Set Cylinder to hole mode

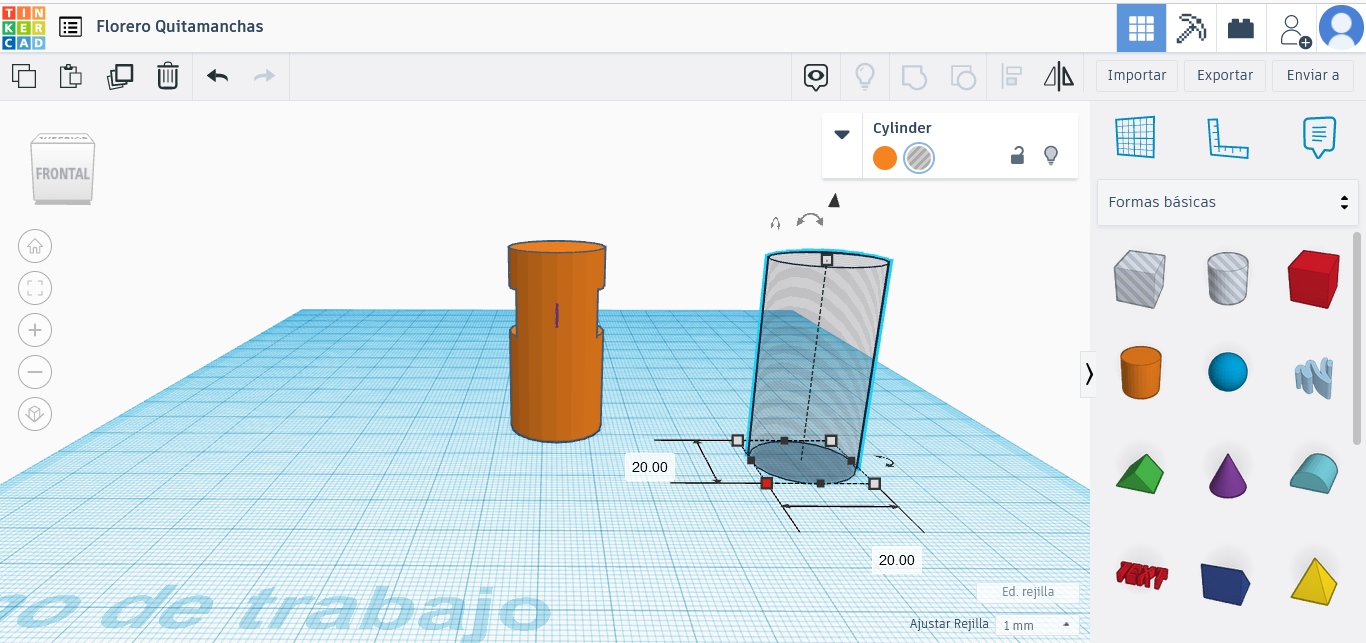(x=919, y=157)
